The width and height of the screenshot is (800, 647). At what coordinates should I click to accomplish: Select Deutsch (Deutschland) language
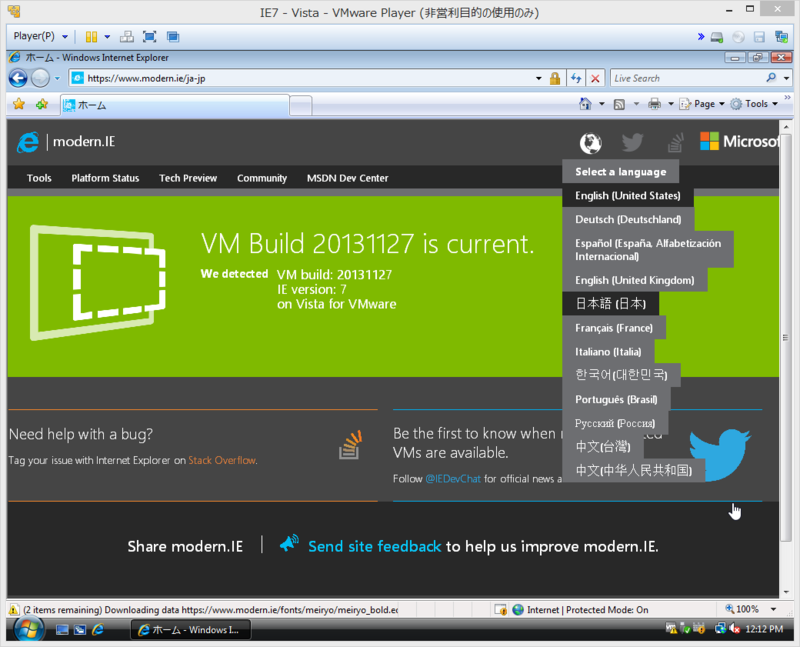tap(628, 219)
